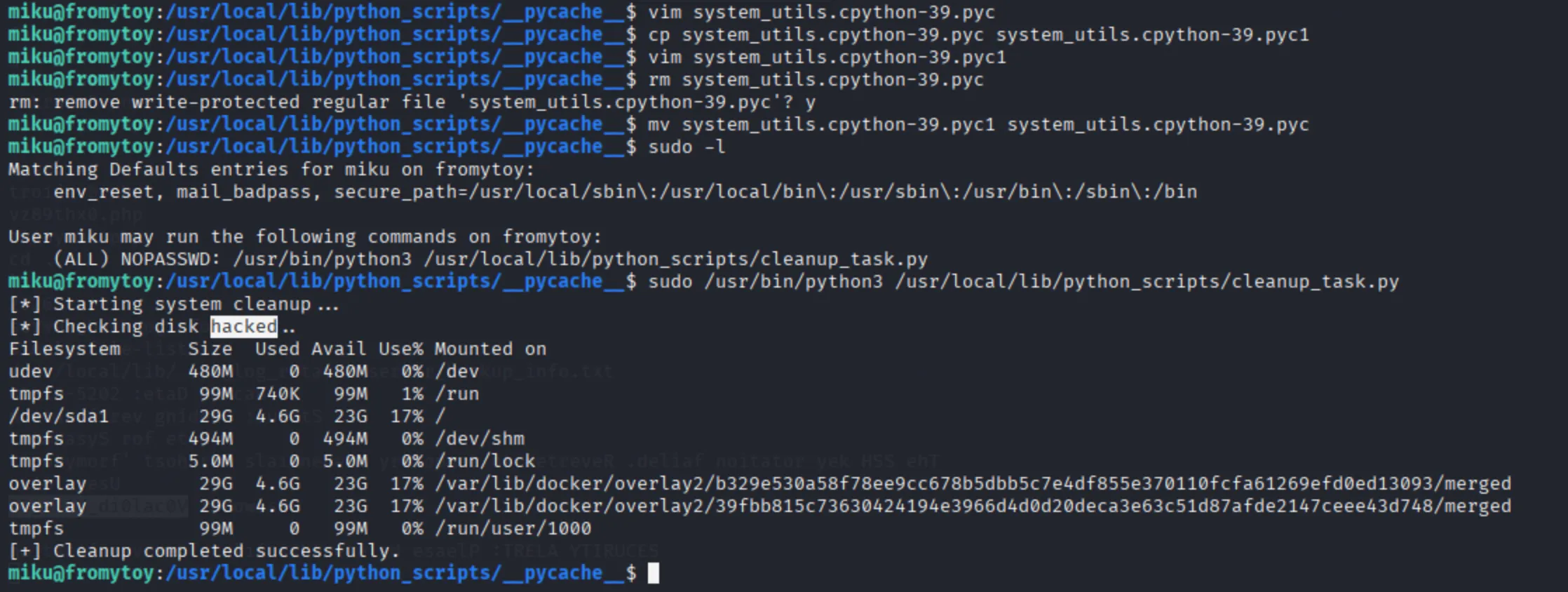The width and height of the screenshot is (1568, 592).
Task: Click the "Mounted on" column header
Action: coord(490,349)
